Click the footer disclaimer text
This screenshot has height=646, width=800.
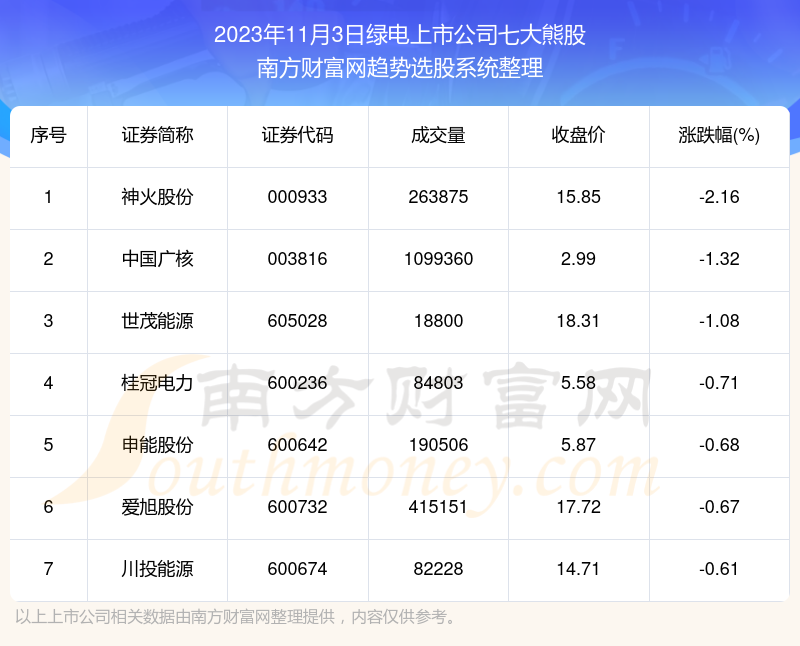point(236,616)
